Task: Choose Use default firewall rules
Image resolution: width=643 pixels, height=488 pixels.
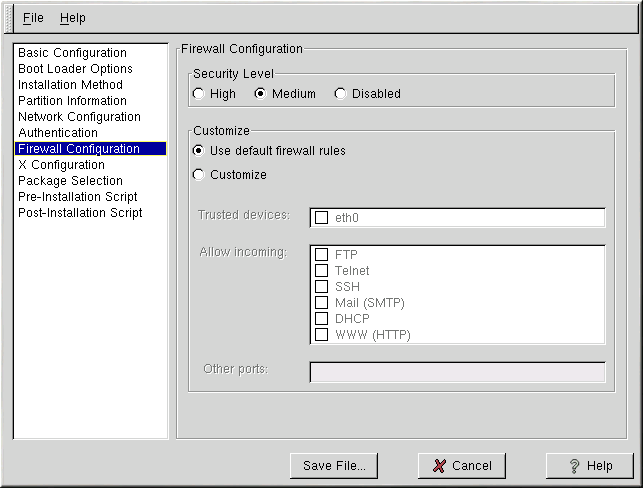Action: point(199,151)
